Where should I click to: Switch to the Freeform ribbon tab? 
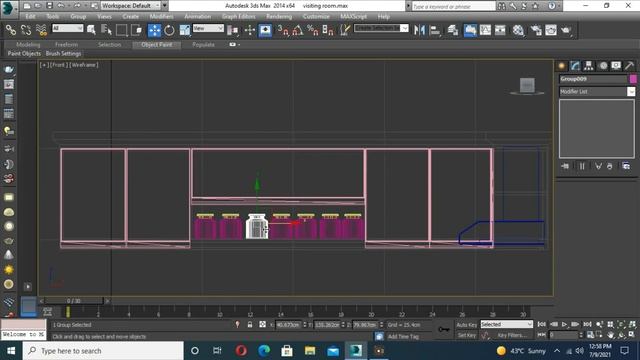(x=66, y=44)
